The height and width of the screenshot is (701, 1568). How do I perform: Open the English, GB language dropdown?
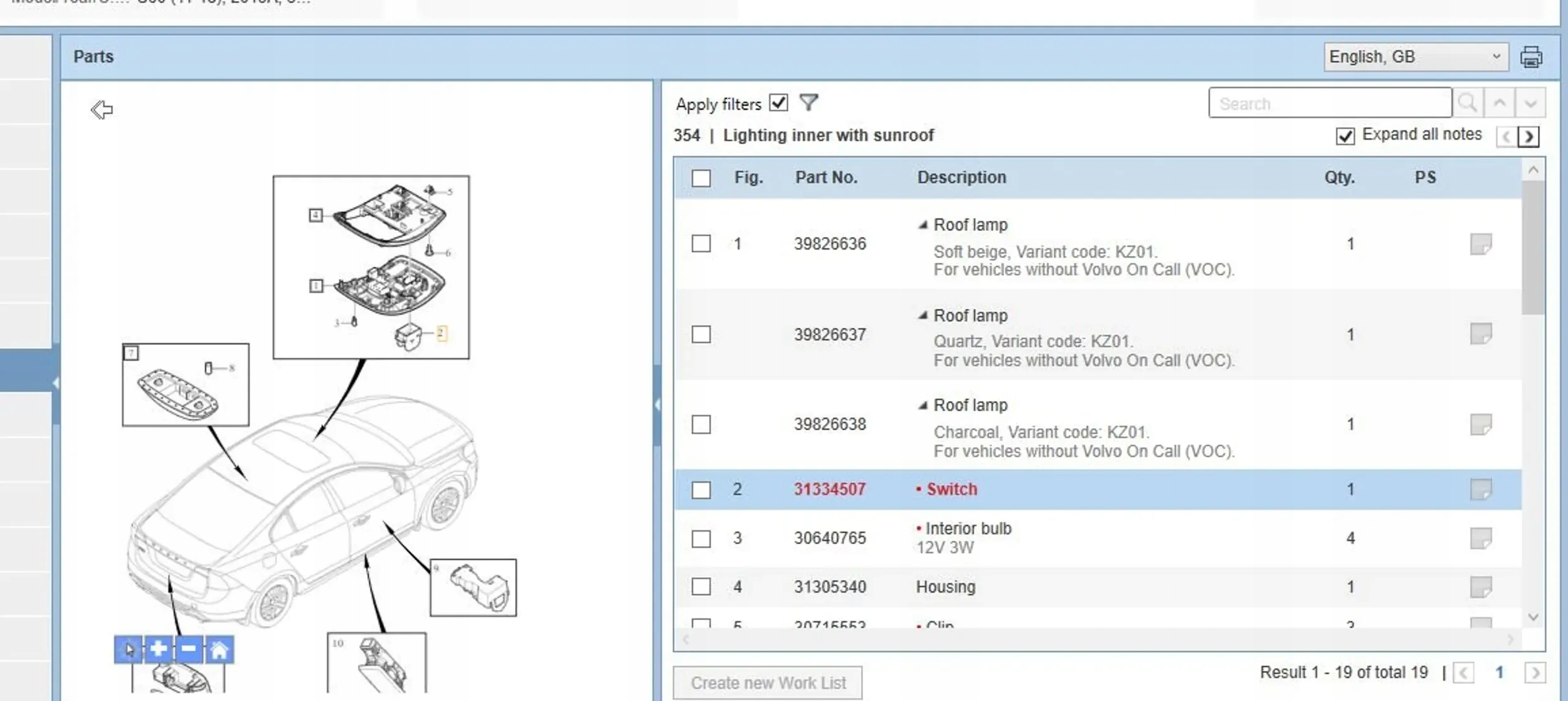coord(1416,57)
